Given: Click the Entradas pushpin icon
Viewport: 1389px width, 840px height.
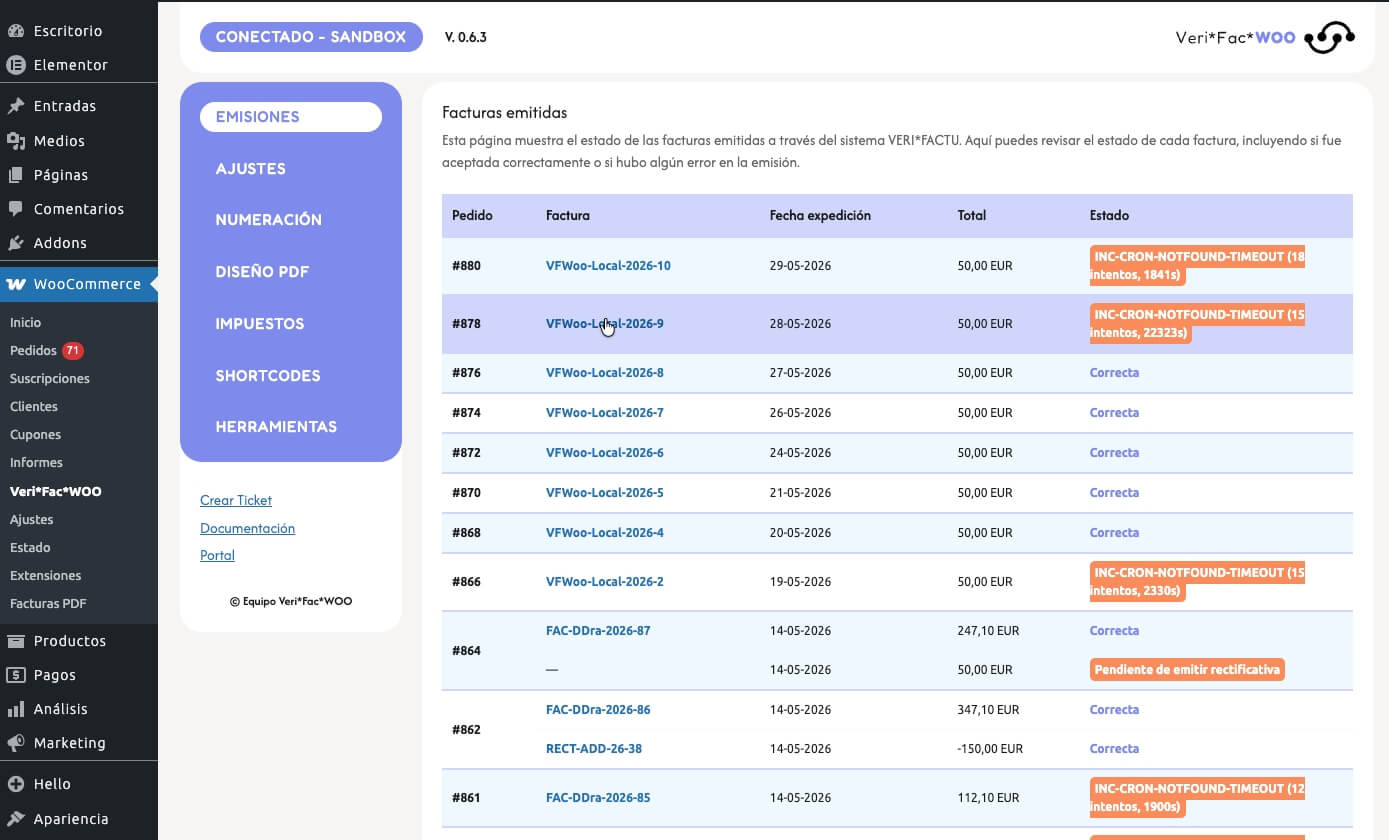Looking at the screenshot, I should pyautogui.click(x=16, y=106).
